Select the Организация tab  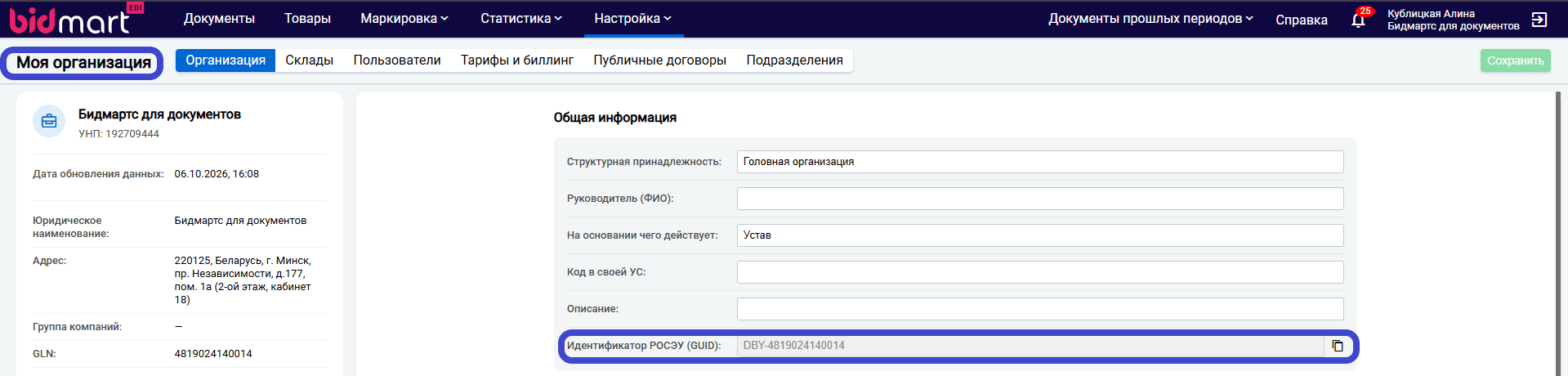pos(226,60)
